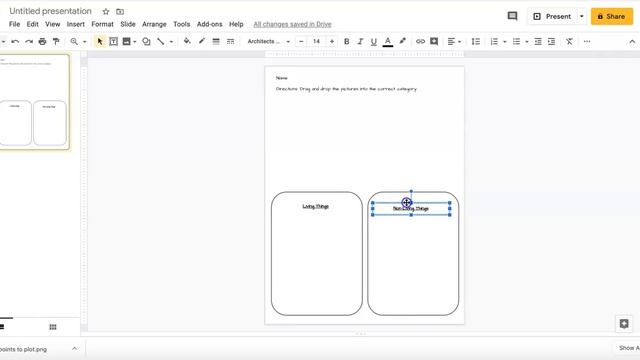Switch to grid view of slides
This screenshot has height=360, width=640.
53,327
